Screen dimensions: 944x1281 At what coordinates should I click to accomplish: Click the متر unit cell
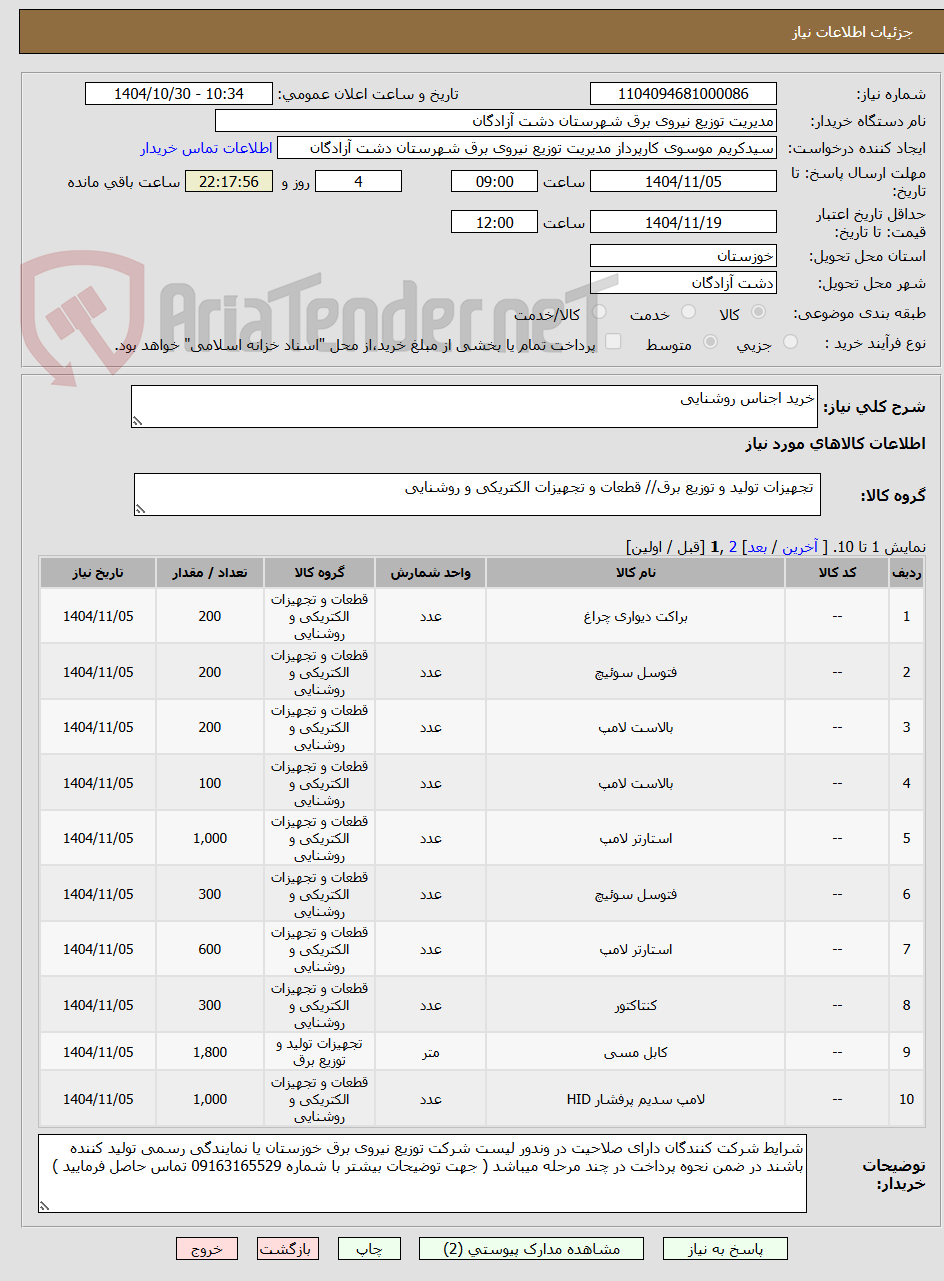pos(430,1052)
